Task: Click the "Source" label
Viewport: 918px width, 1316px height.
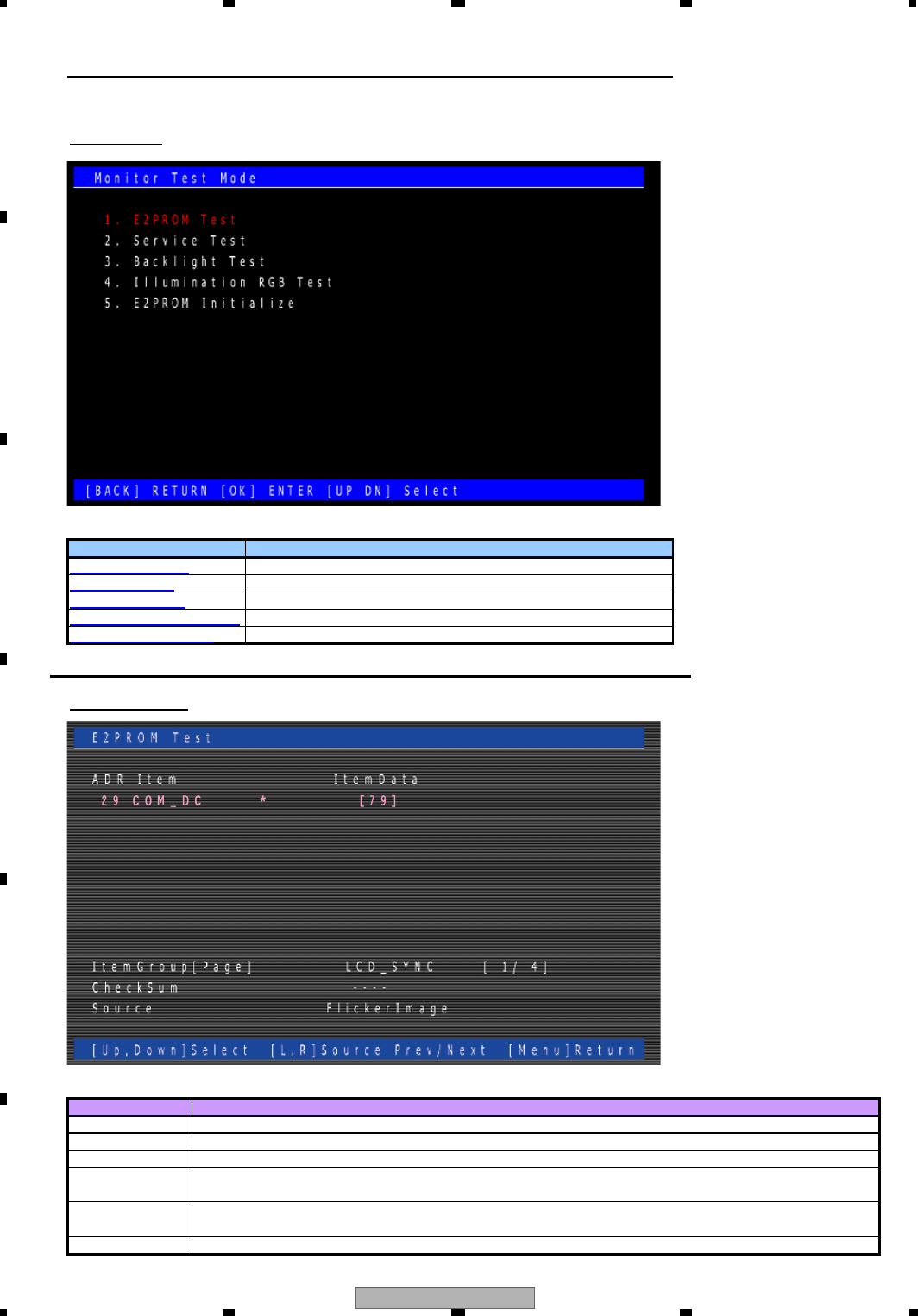Action: (123, 1008)
